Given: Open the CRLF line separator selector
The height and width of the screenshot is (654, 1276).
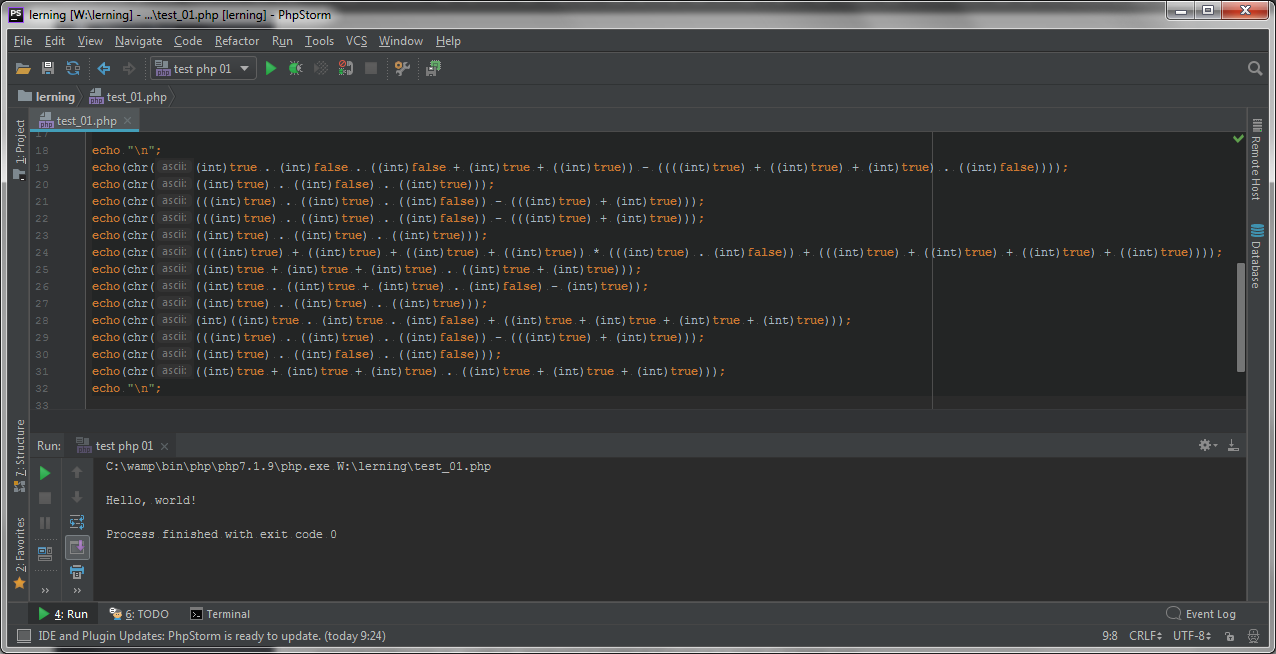Looking at the screenshot, I should pyautogui.click(x=1145, y=636).
